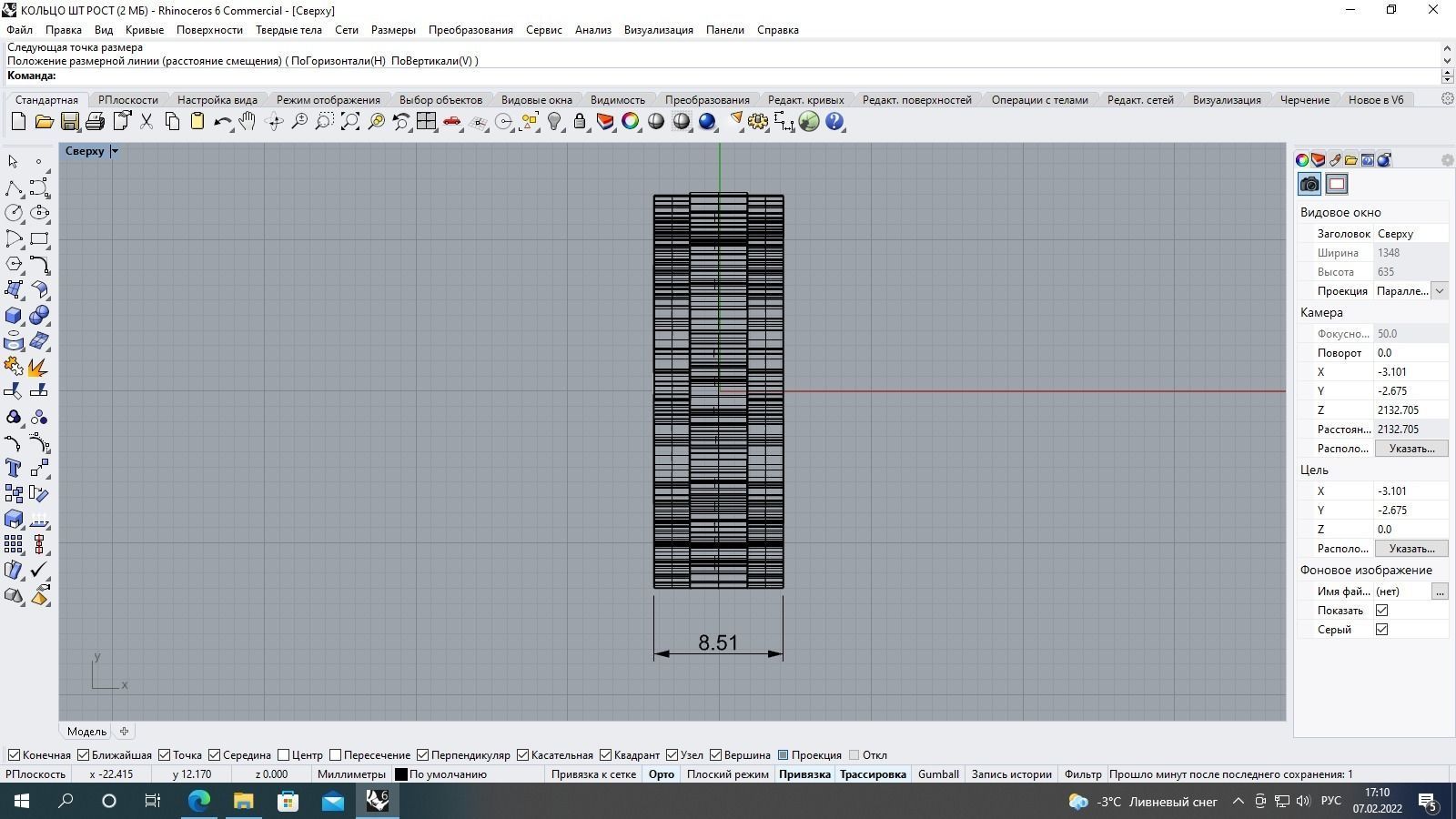This screenshot has width=1456, height=819.
Task: Select the Polygon tool in the sidebar
Action: pyautogui.click(x=14, y=264)
